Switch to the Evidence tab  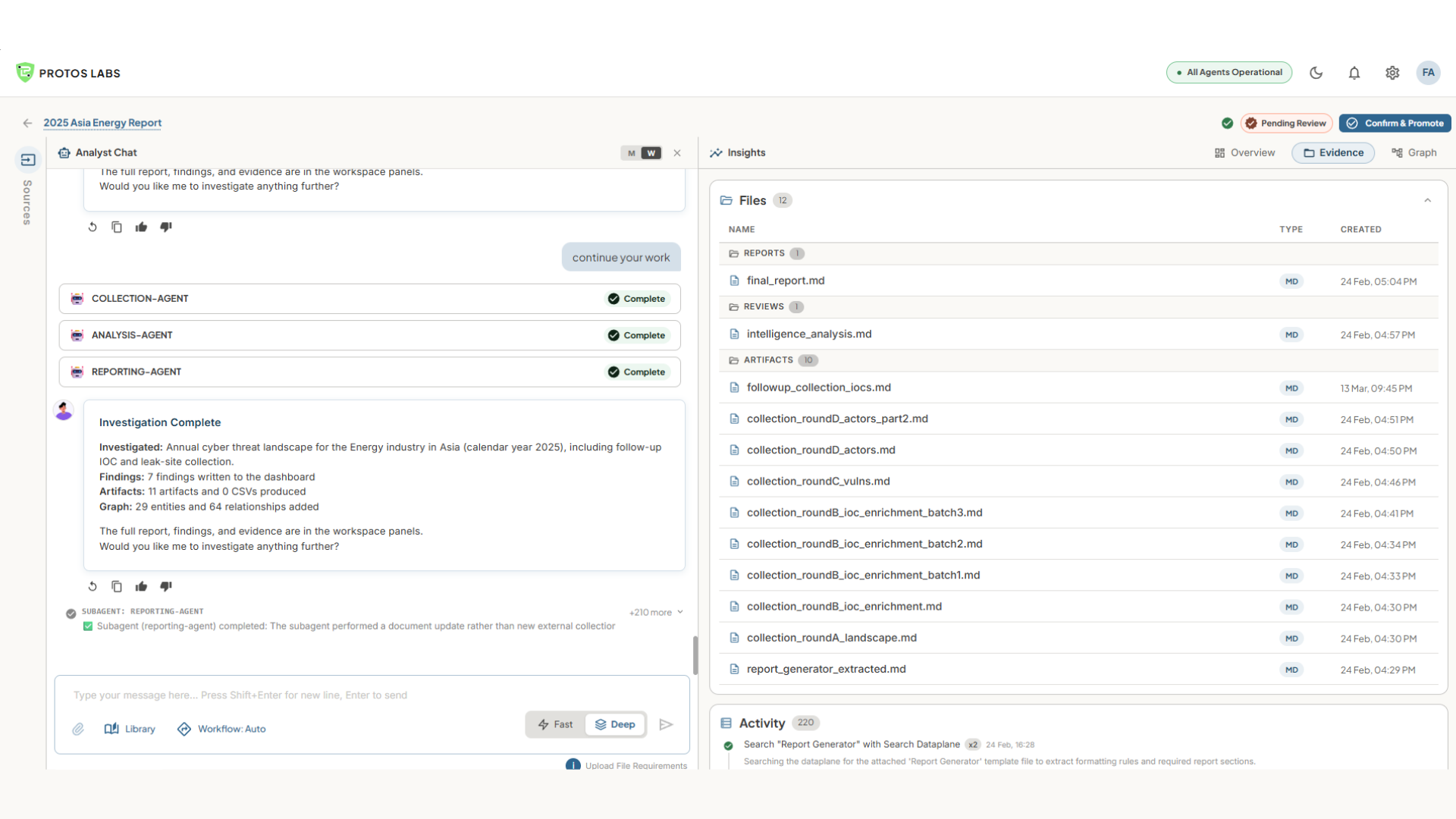[x=1333, y=152]
